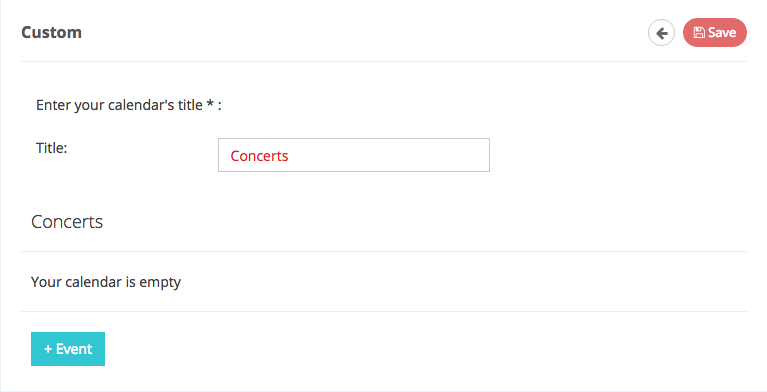Click the word 'empty' in calendar message
Viewport: 767px width, 392px height.
pyautogui.click(x=160, y=283)
